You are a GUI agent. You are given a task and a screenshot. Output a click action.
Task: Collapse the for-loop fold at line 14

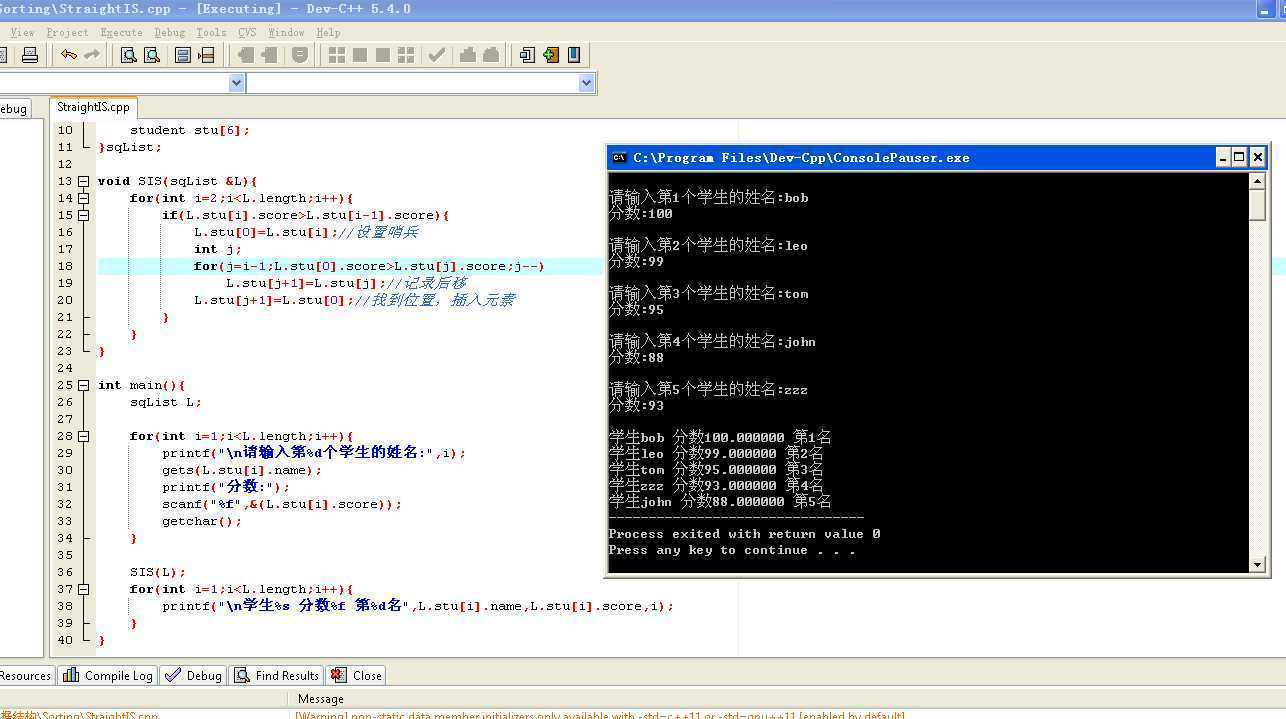click(x=84, y=198)
